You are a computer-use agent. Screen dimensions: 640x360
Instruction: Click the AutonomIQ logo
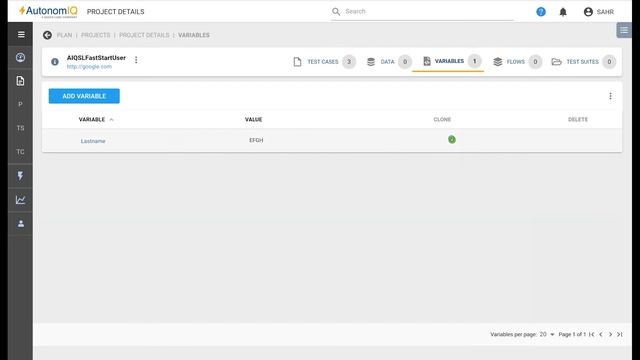click(48, 11)
